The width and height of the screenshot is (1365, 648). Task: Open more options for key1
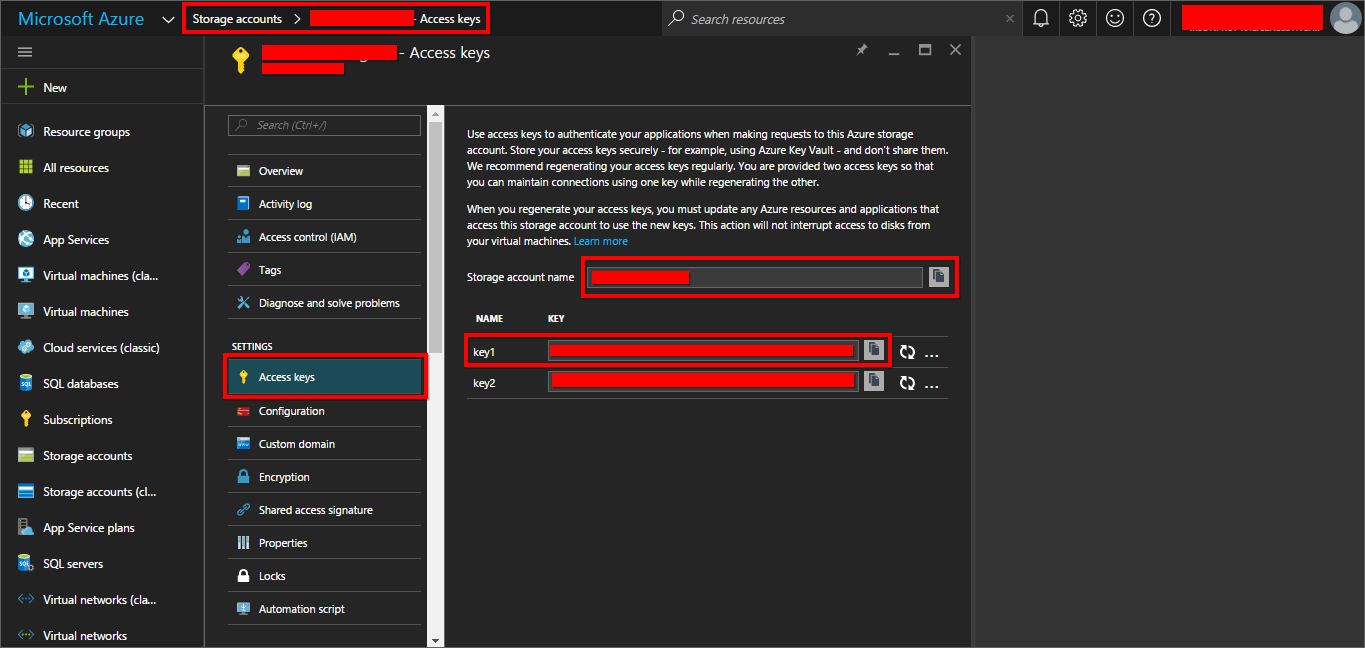[932, 351]
